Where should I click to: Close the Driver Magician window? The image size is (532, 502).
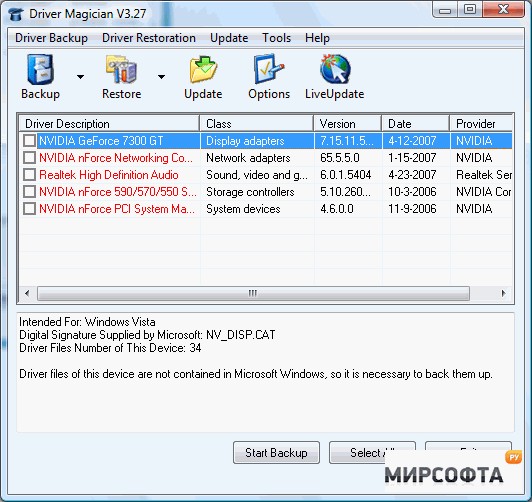tap(504, 9)
